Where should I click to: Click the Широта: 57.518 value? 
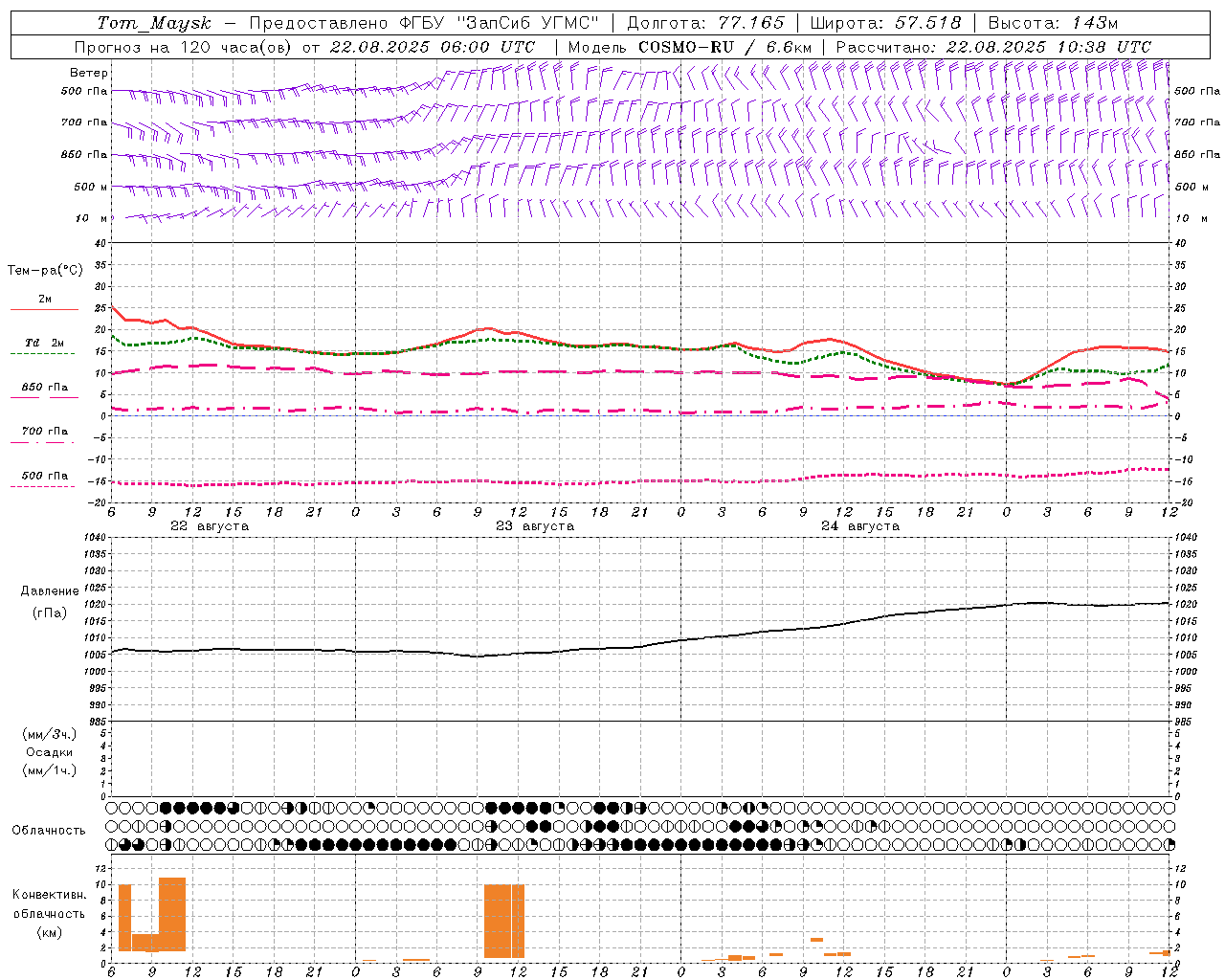[x=885, y=23]
